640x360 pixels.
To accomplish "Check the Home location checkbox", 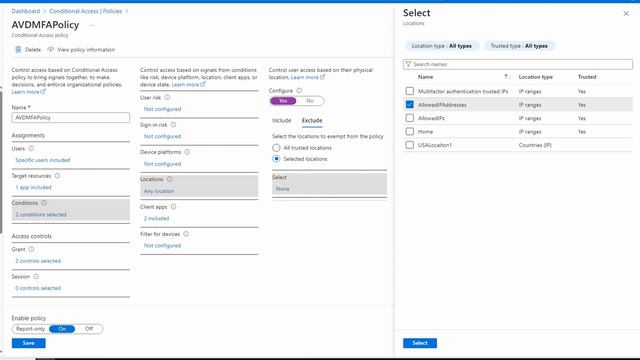I will [x=409, y=131].
